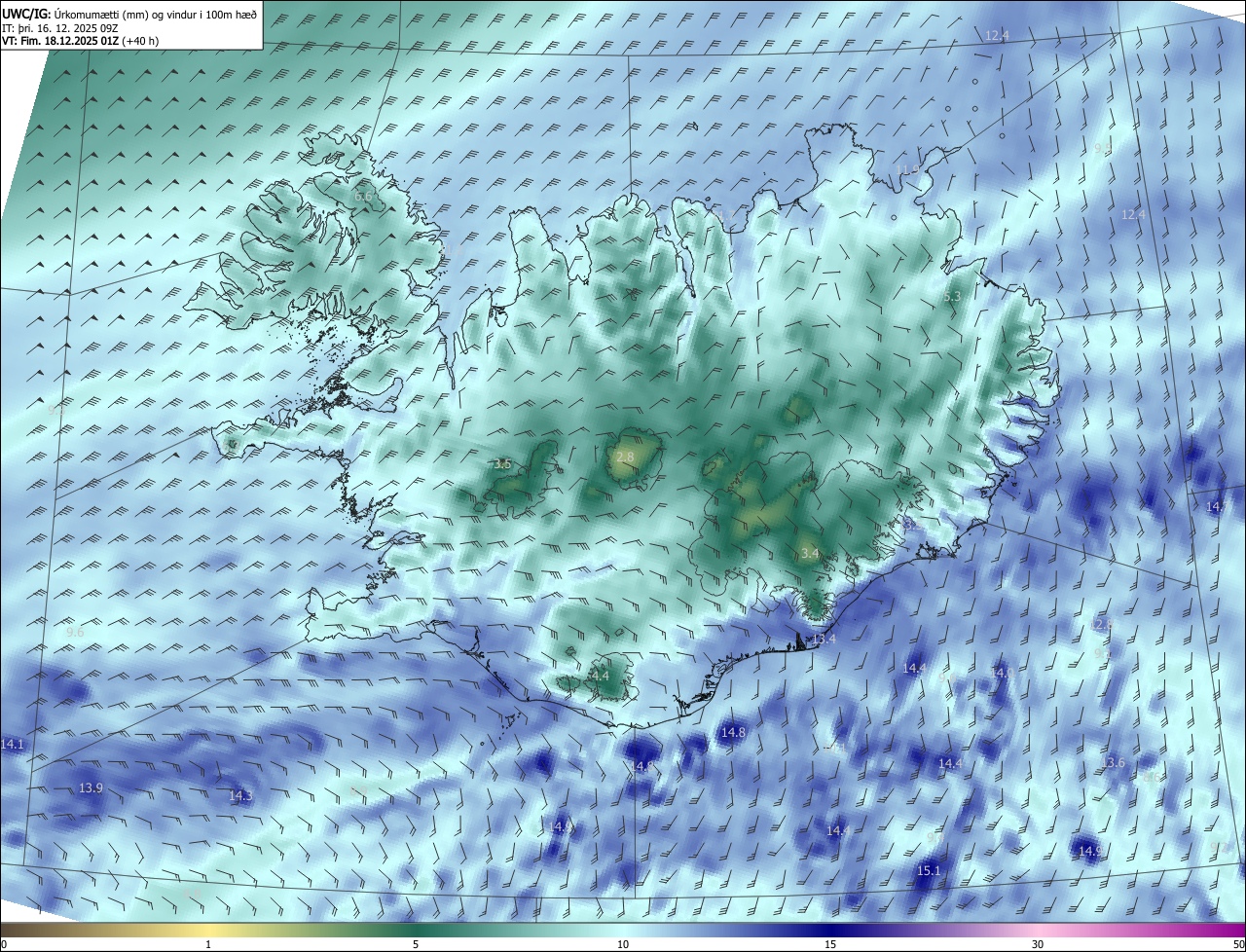
Task: Click the 15.1 value label
Action: 929,870
